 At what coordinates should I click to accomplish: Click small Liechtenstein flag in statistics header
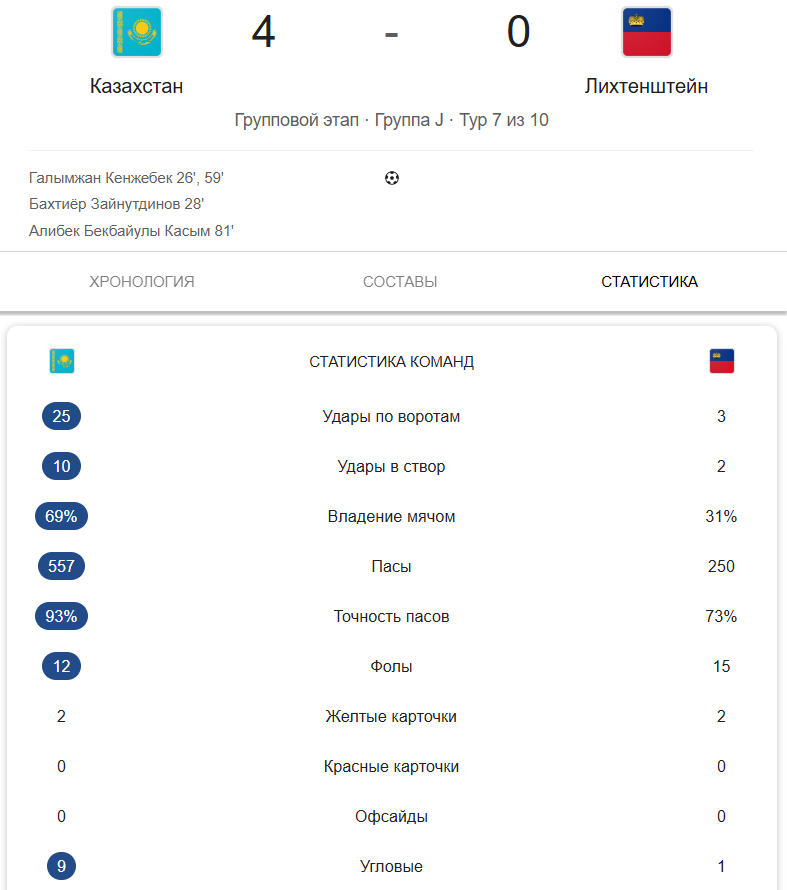[x=722, y=361]
